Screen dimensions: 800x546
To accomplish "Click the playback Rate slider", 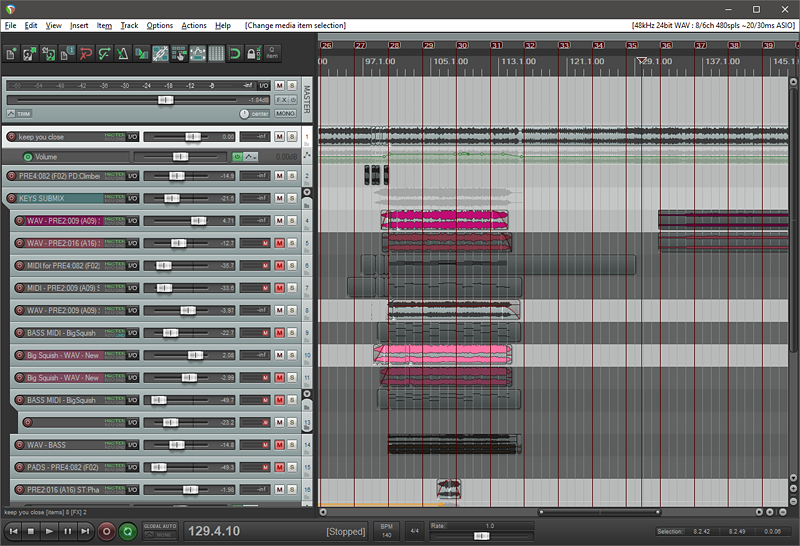I will (482, 535).
